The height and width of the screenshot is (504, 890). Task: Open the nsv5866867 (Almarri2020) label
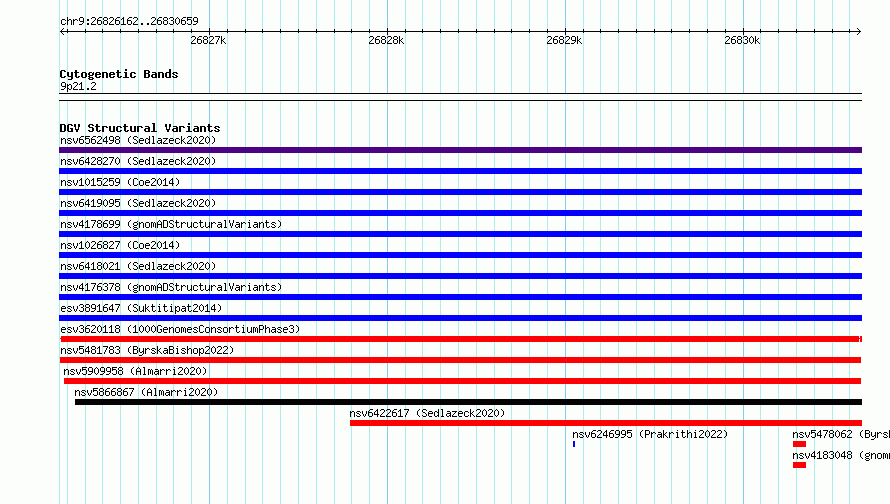point(146,392)
